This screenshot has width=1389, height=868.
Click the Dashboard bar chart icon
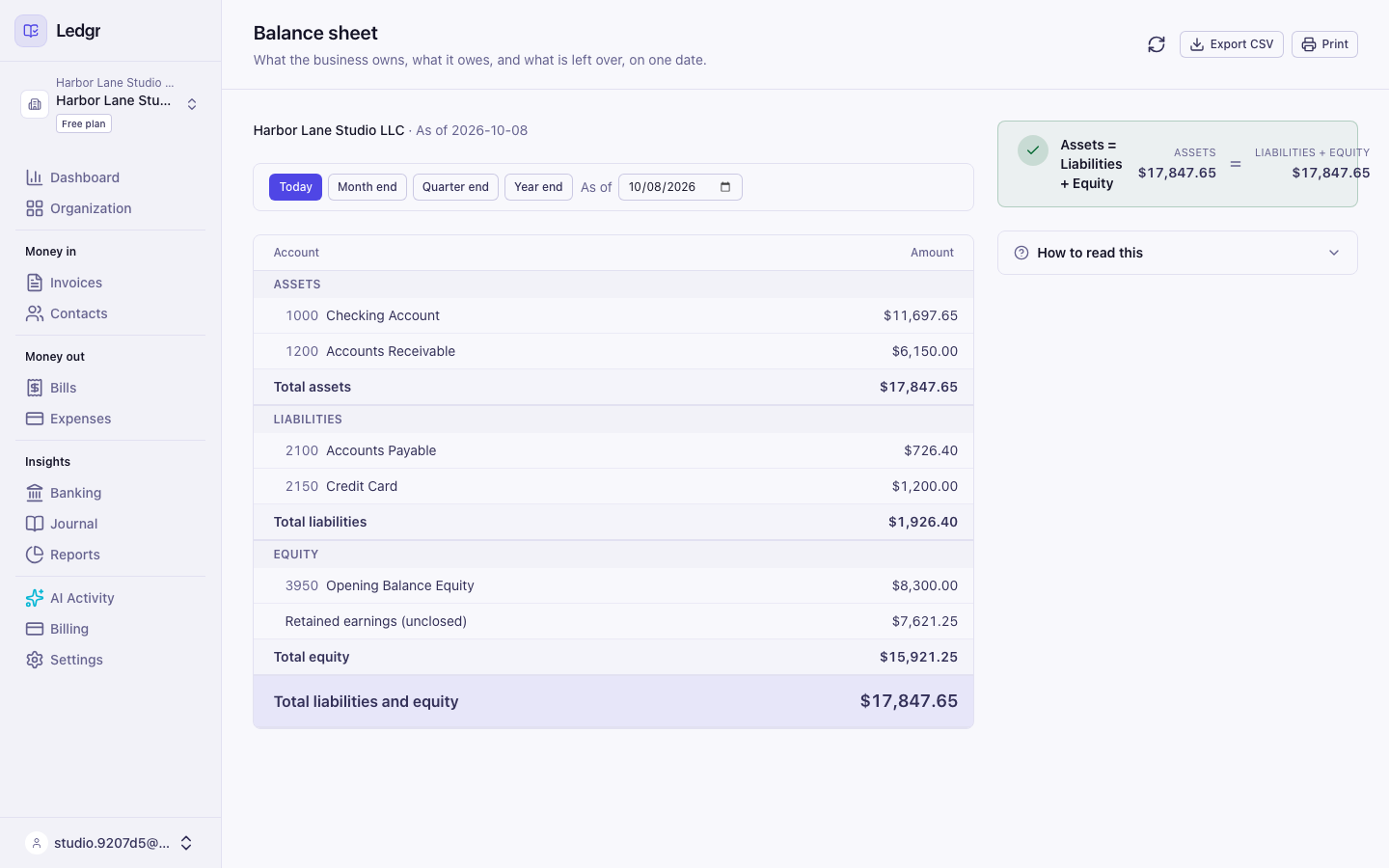click(x=35, y=177)
